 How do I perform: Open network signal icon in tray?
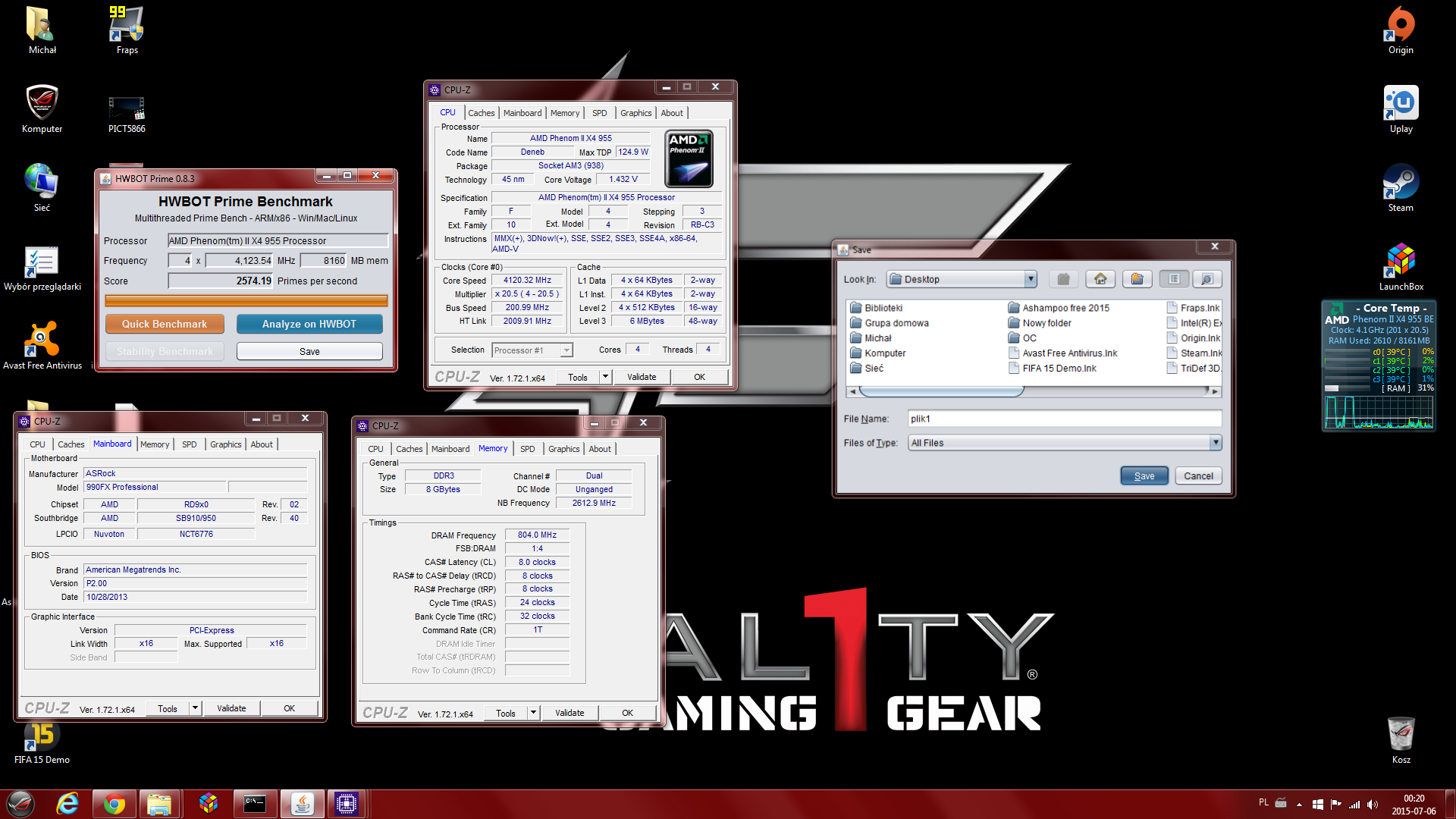[1354, 805]
